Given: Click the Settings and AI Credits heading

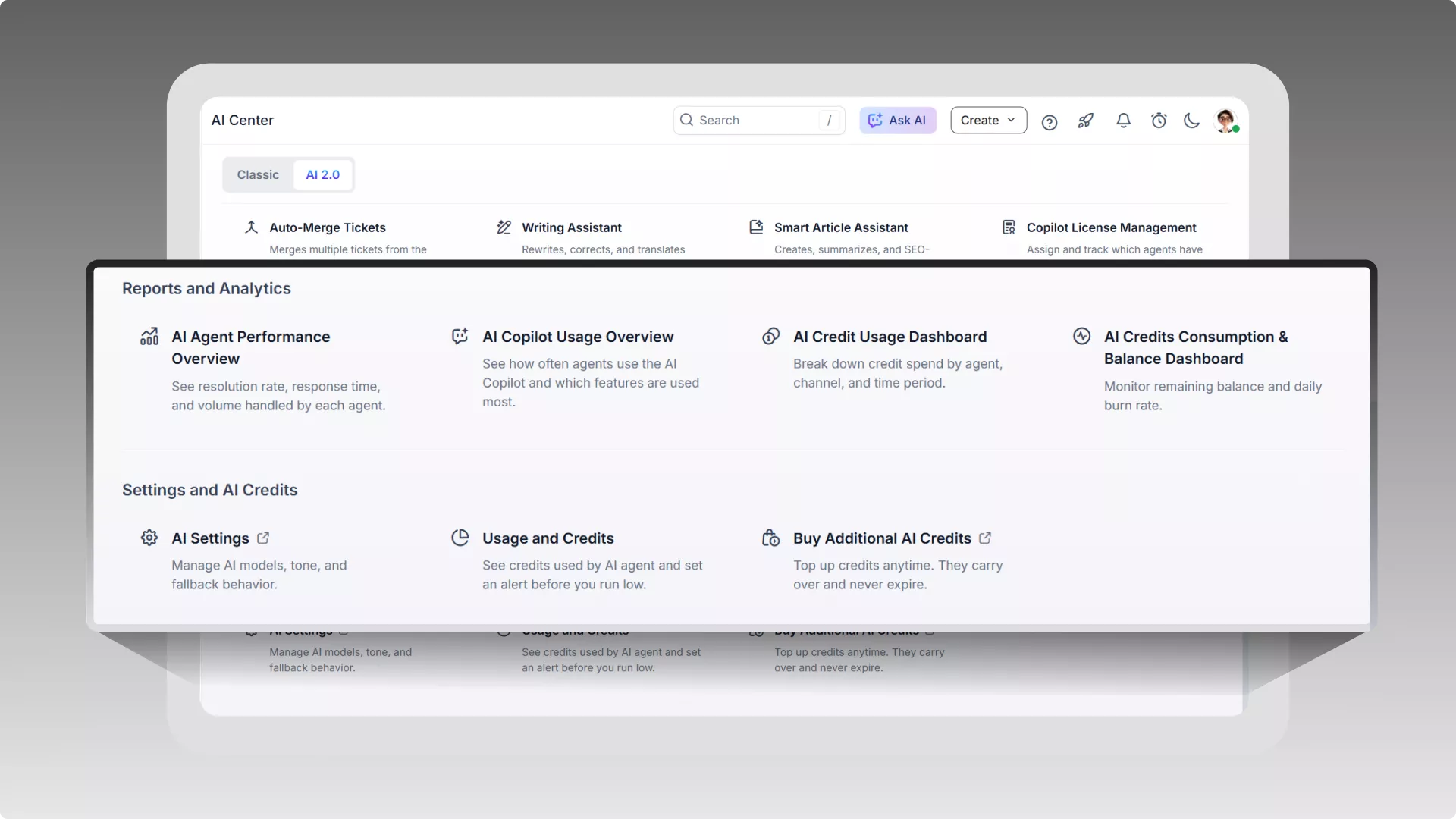Looking at the screenshot, I should point(210,490).
